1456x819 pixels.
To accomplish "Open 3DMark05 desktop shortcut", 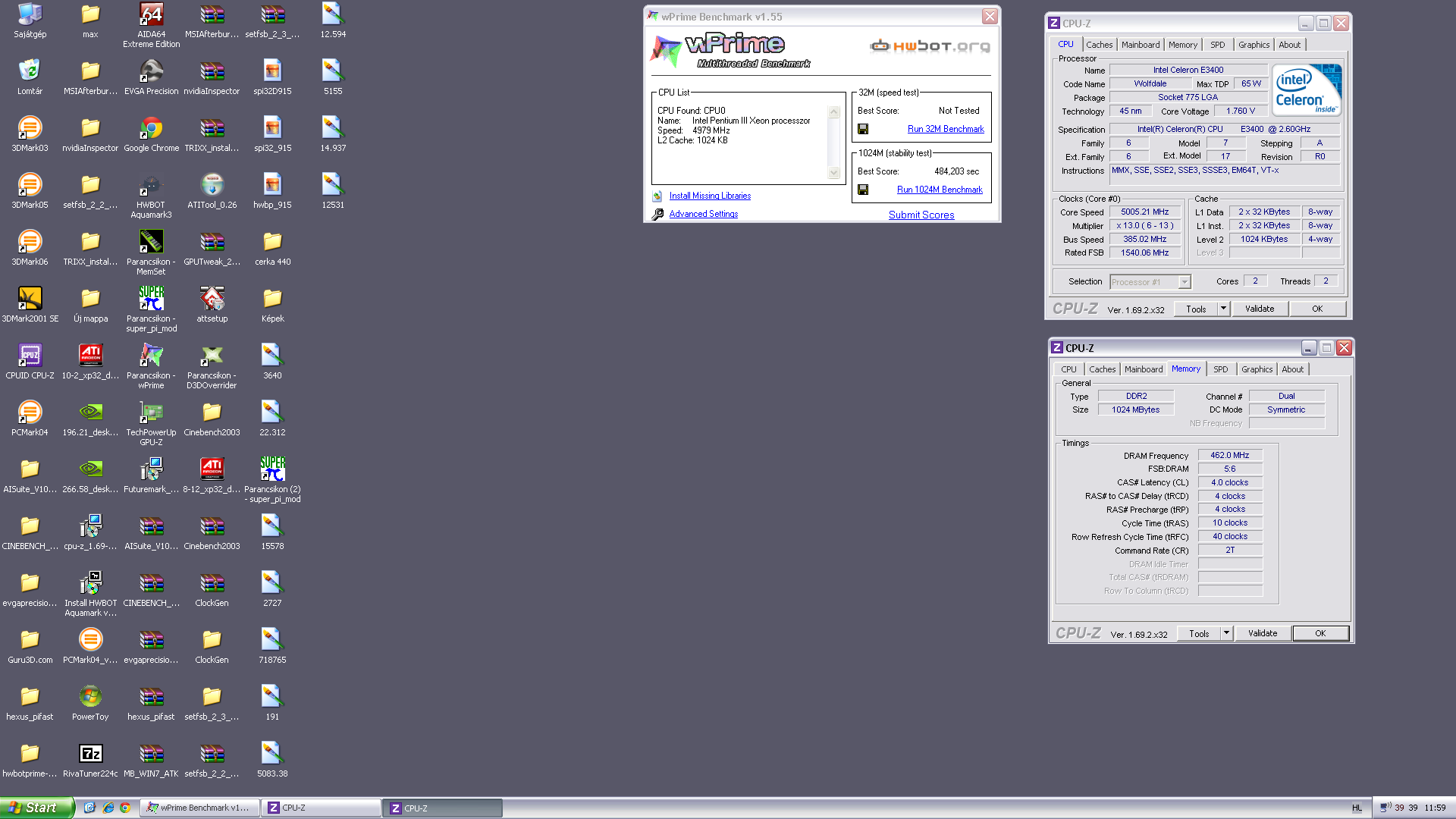I will (x=30, y=184).
